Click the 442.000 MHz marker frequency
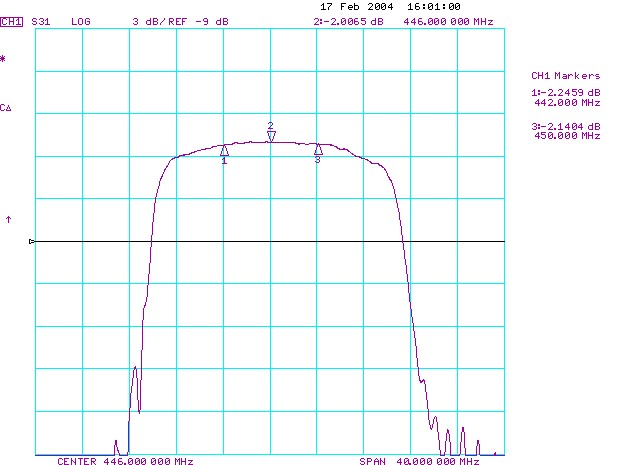The height and width of the screenshot is (465, 640). click(567, 102)
